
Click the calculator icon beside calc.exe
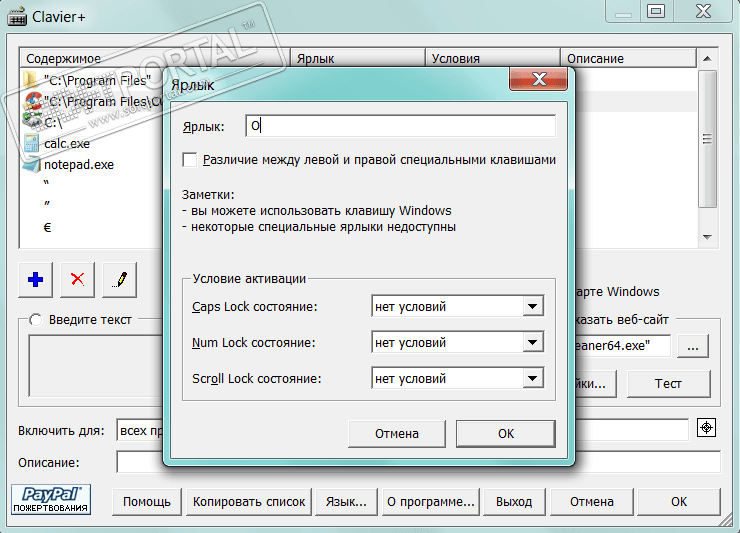tap(32, 143)
